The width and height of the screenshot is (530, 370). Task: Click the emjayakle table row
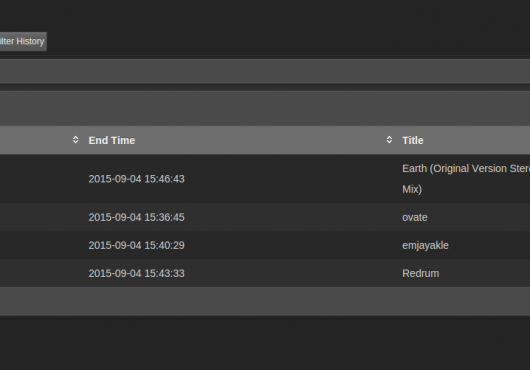265,245
